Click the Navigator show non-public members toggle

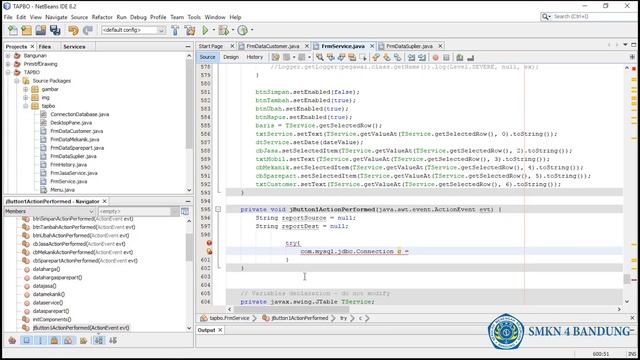click(x=54, y=340)
